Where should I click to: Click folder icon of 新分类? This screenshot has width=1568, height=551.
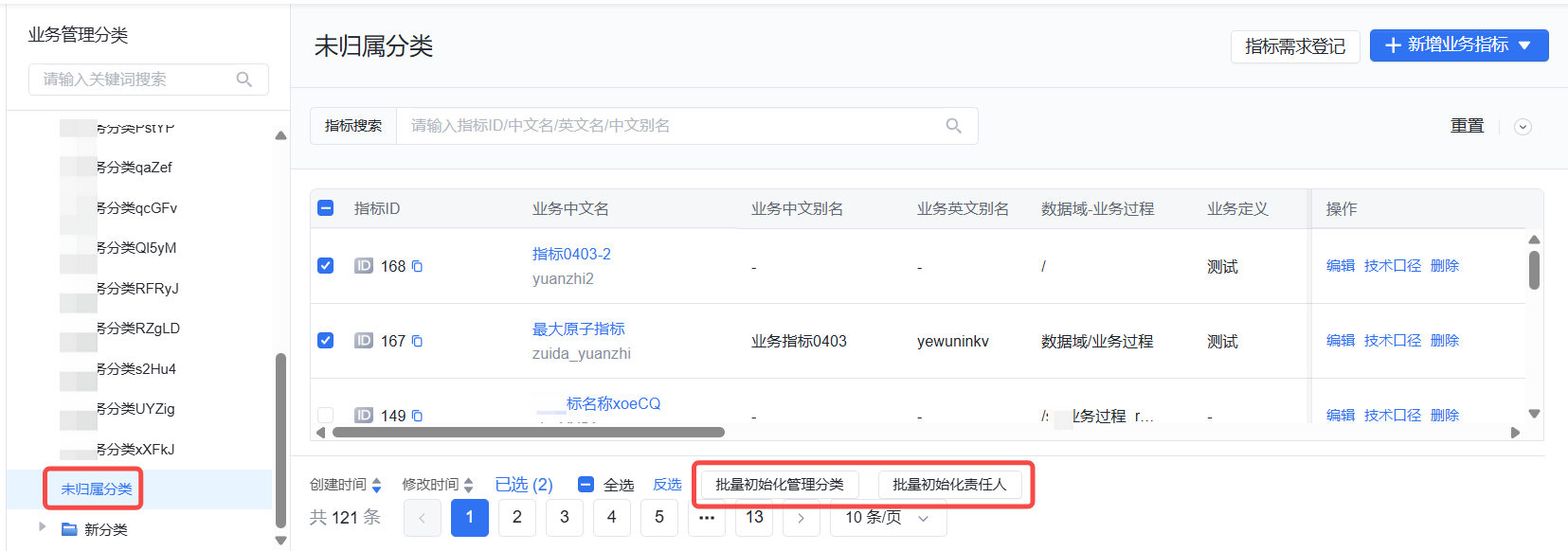click(x=69, y=529)
